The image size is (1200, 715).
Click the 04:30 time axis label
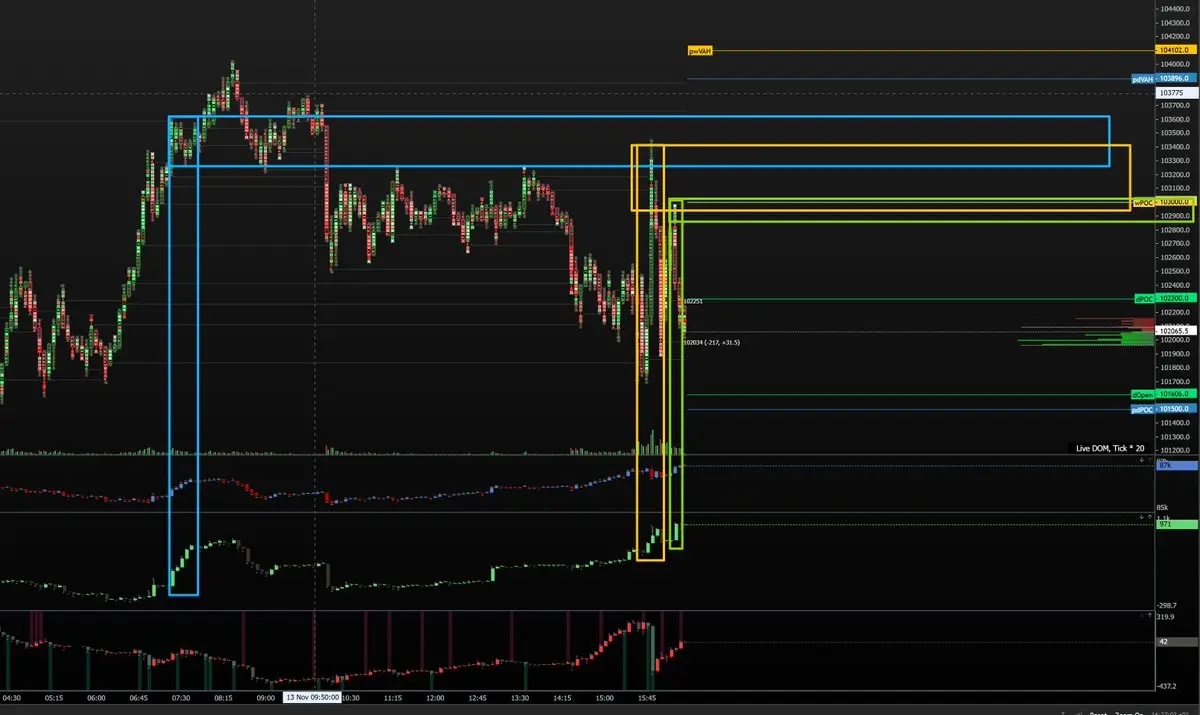(12, 697)
